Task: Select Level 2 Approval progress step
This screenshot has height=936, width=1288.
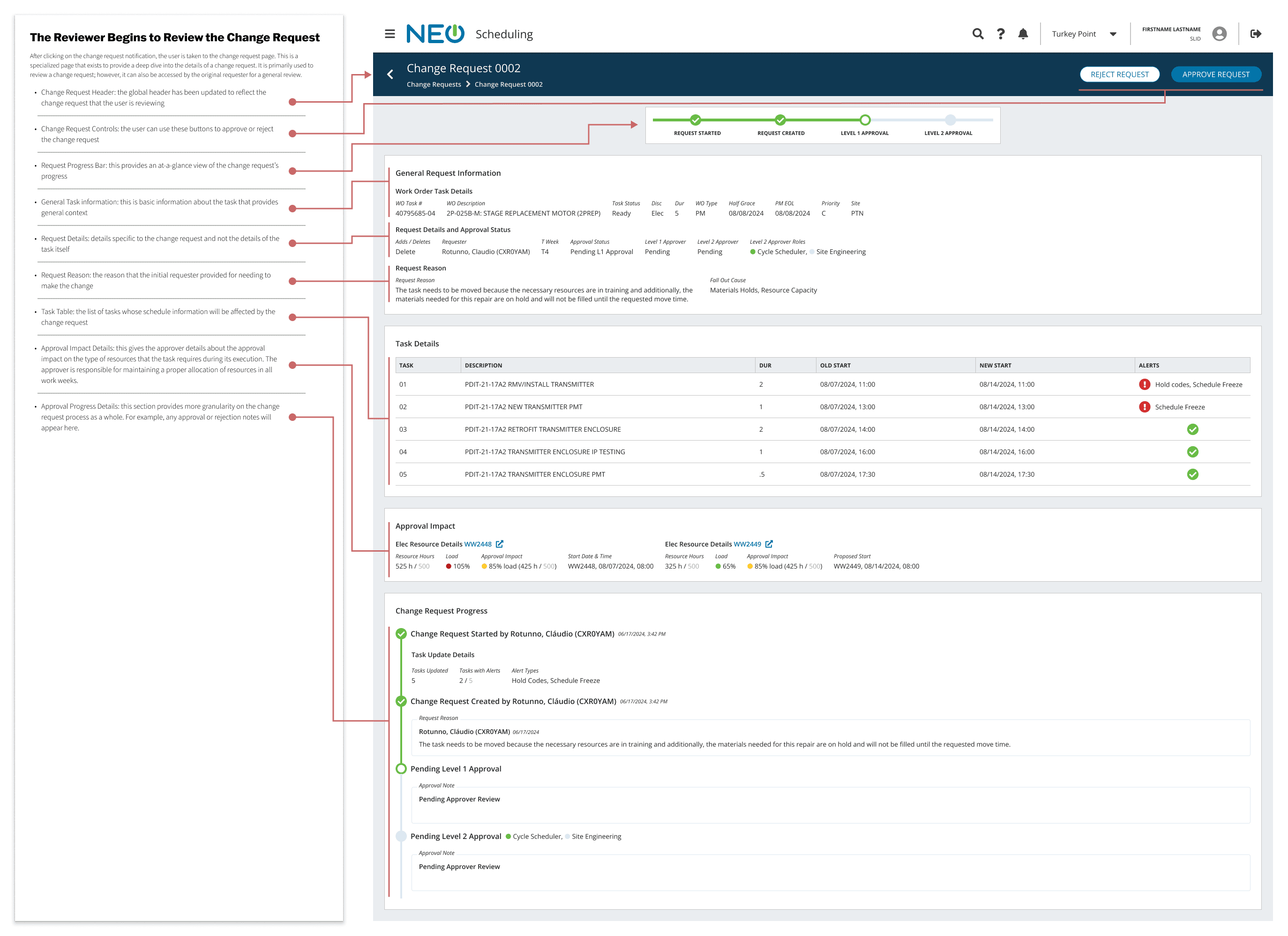Action: (x=950, y=120)
